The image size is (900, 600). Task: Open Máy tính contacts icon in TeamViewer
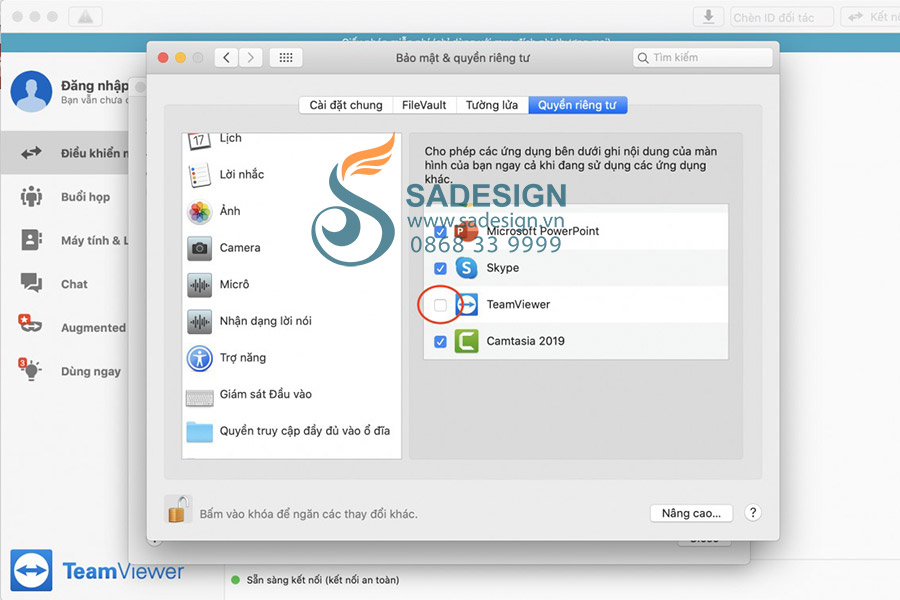pos(32,240)
